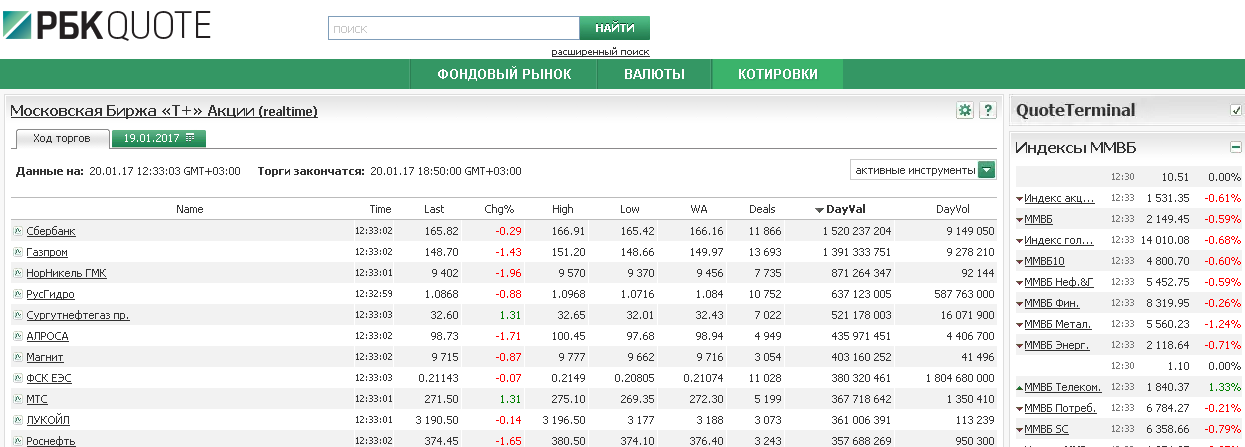1245x447 pixels.
Task: Click chart icon next to Сургутнефтегаз пр.
Action: (17, 315)
